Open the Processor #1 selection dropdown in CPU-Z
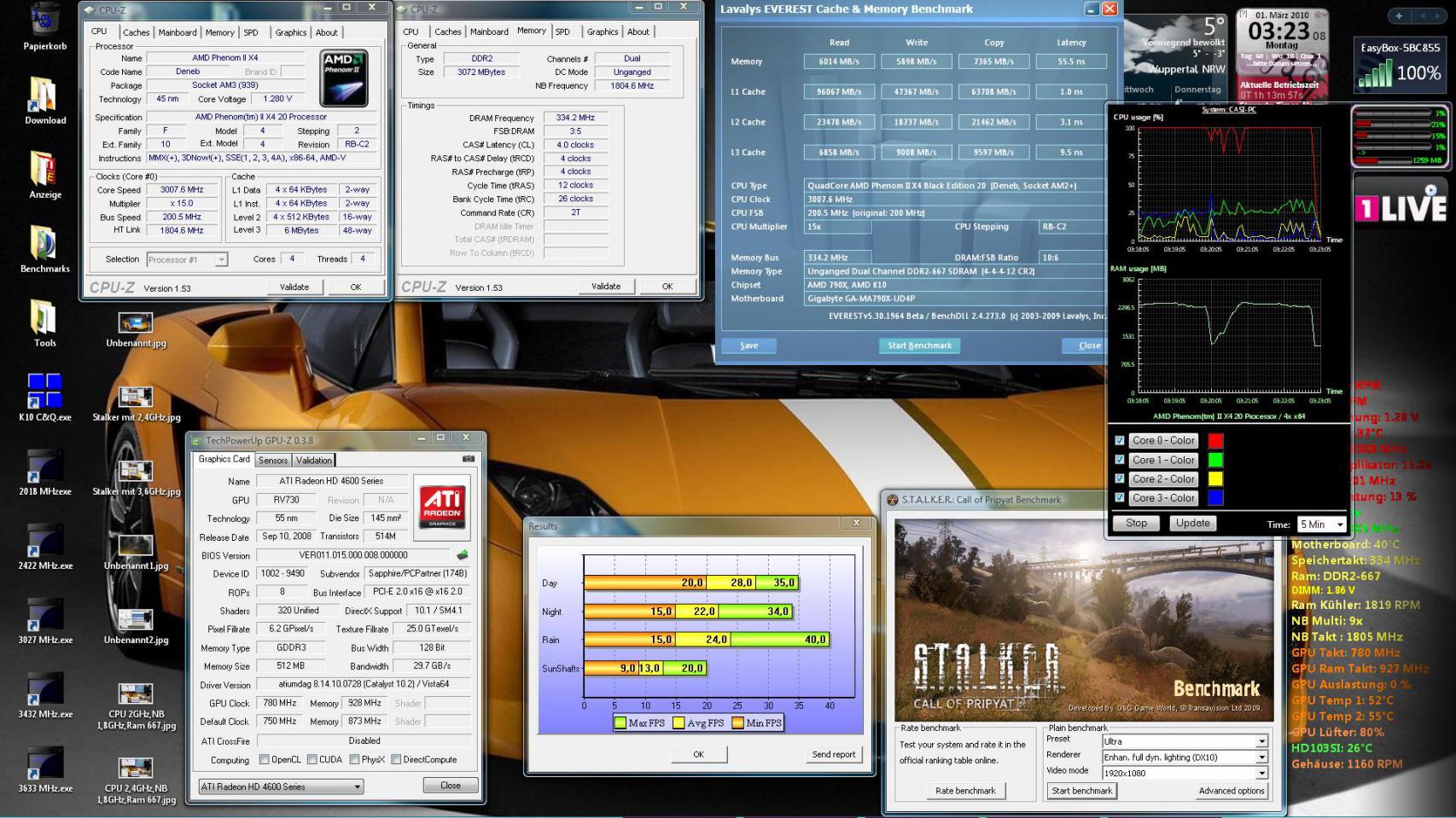The image size is (1456, 818). click(x=187, y=259)
